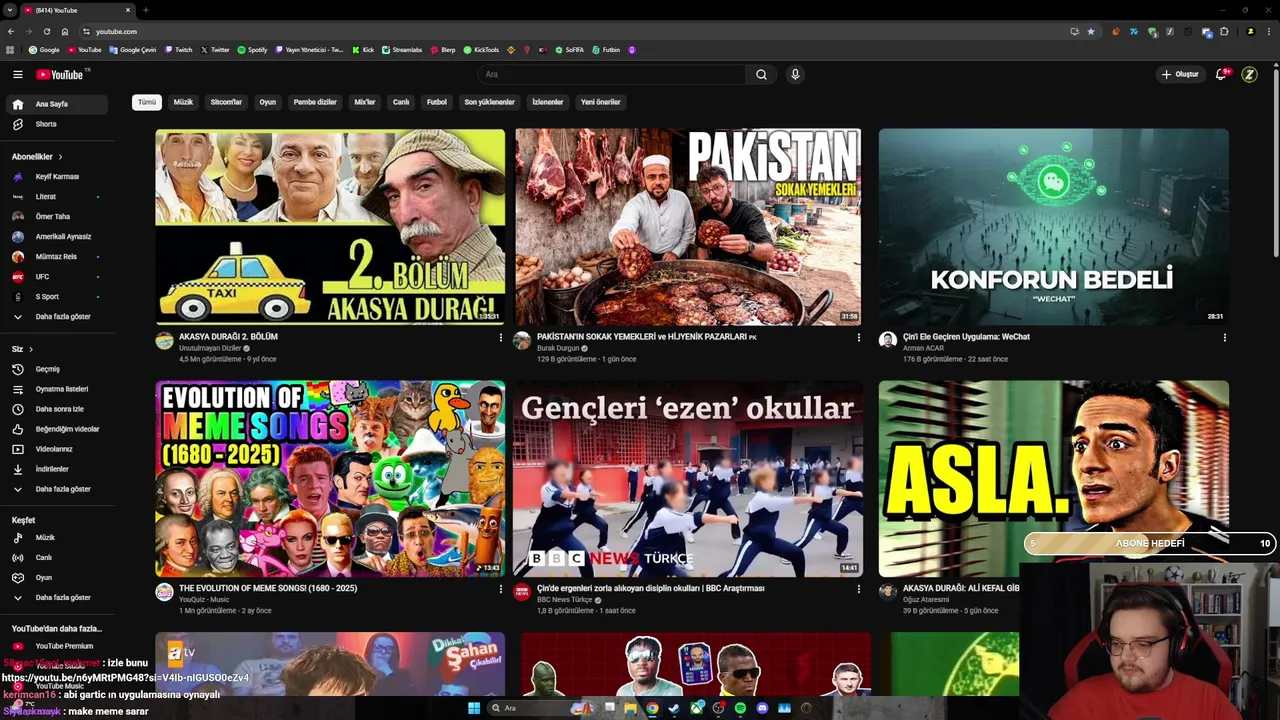This screenshot has width=1280, height=720.
Task: Open Oynatma listeleri playlists
Action: (57, 389)
